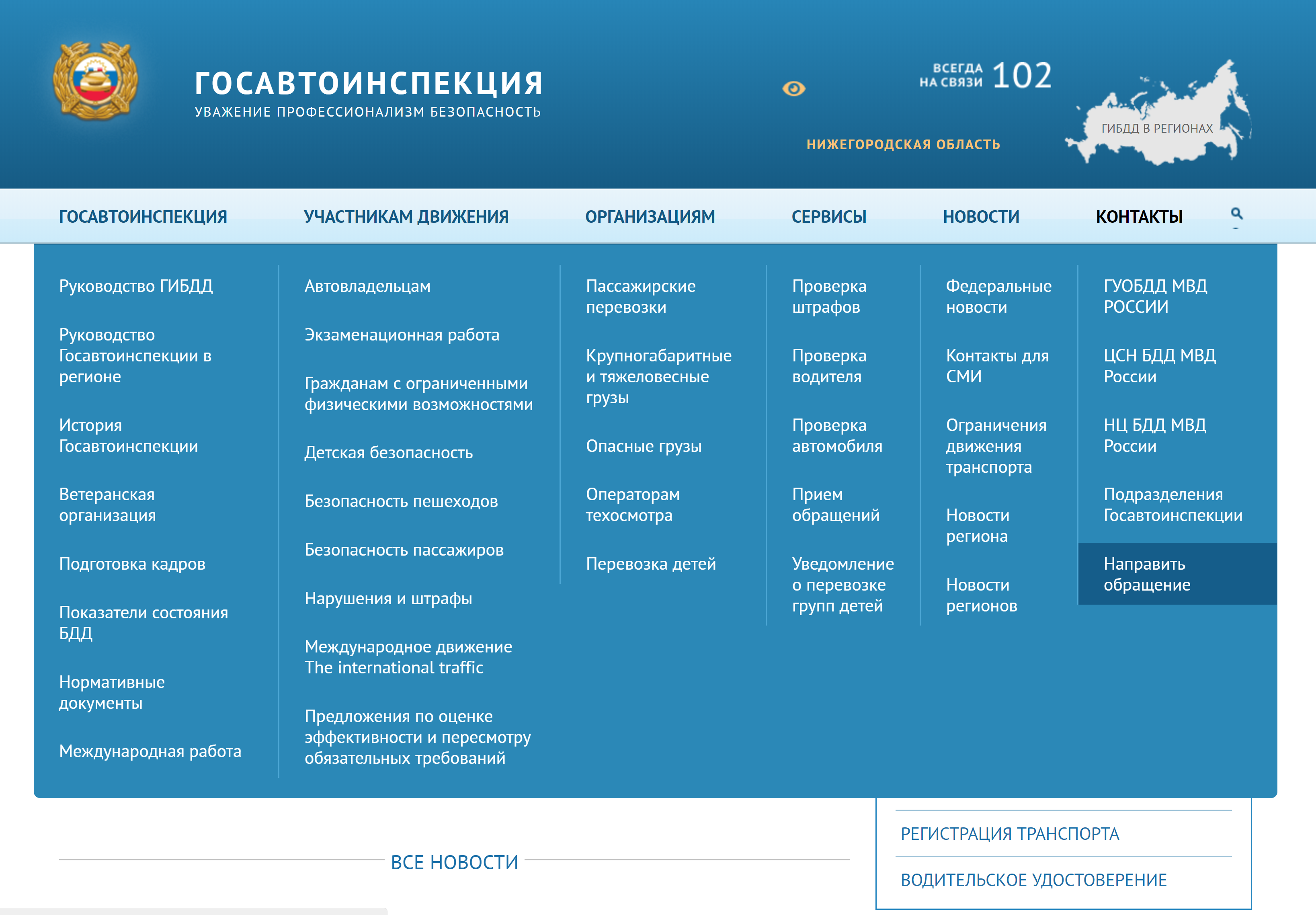Screen dimensions: 1316x915
Task: Open Подразделения Госавтоинспекции link
Action: [1173, 505]
